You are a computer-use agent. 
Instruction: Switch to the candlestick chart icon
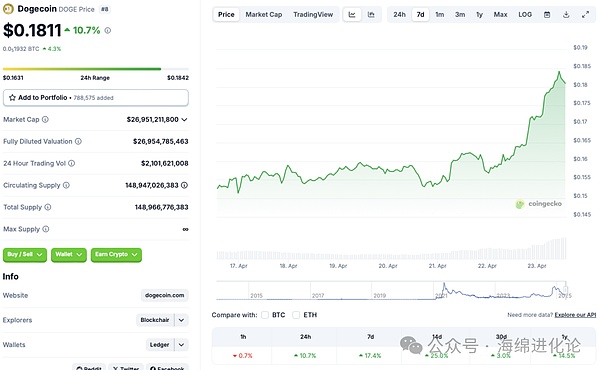point(371,15)
